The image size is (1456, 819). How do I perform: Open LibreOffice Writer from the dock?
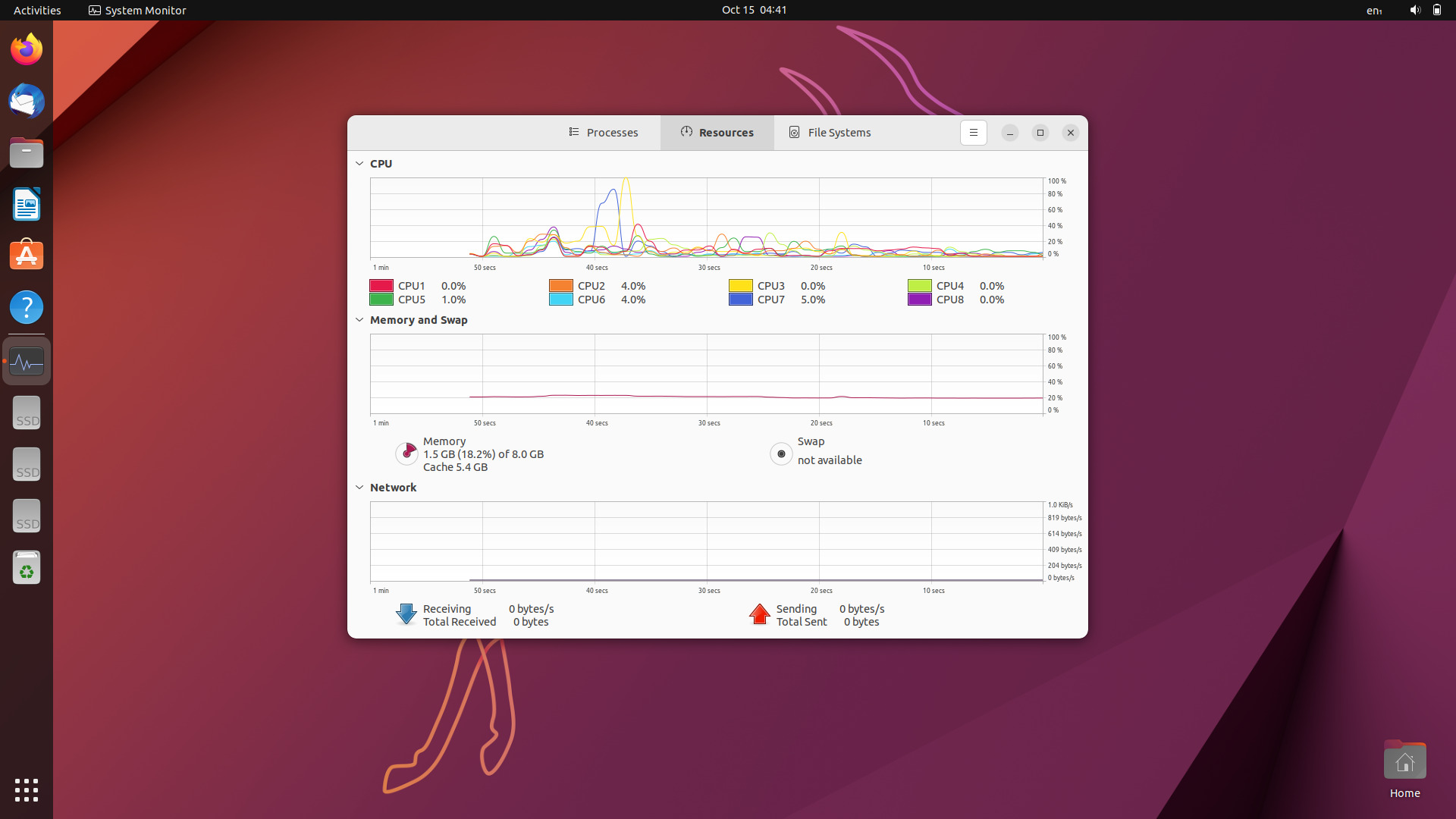26,204
